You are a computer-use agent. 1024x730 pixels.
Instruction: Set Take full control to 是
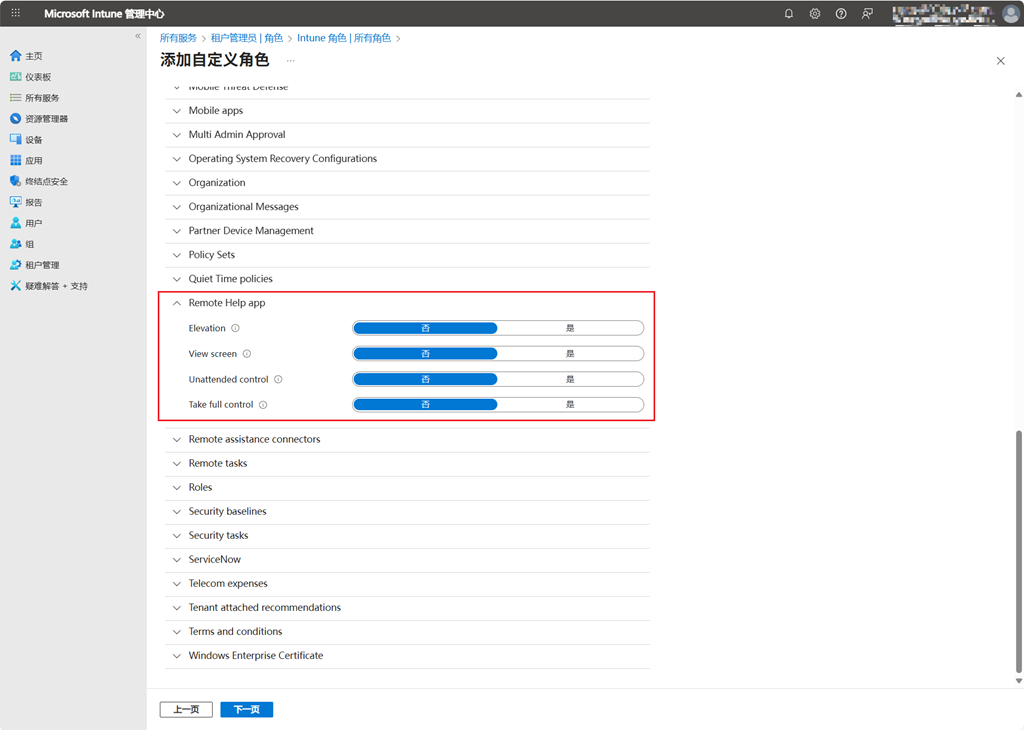pos(570,405)
